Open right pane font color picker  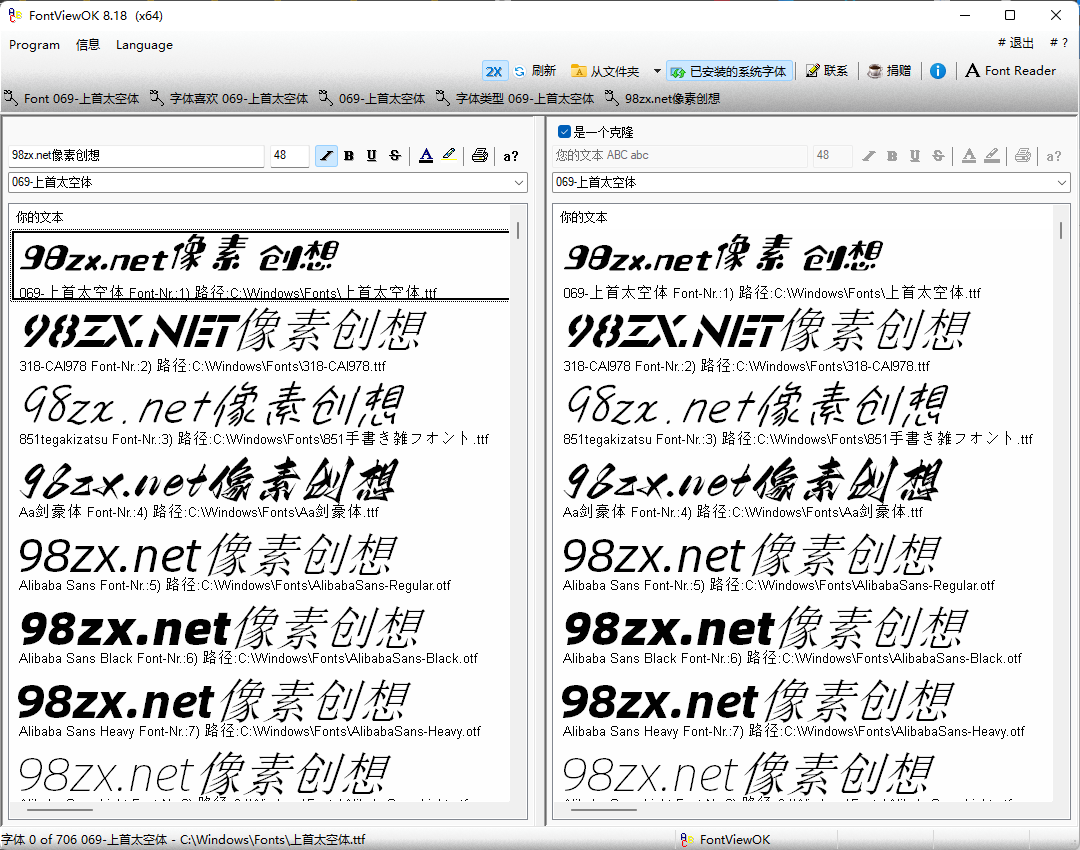[x=969, y=156]
